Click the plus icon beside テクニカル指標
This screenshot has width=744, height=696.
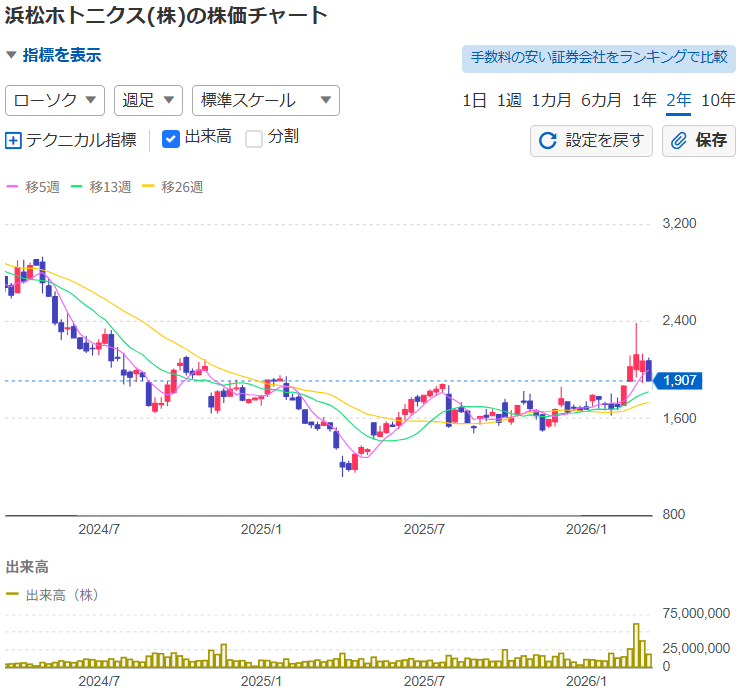tap(13, 140)
